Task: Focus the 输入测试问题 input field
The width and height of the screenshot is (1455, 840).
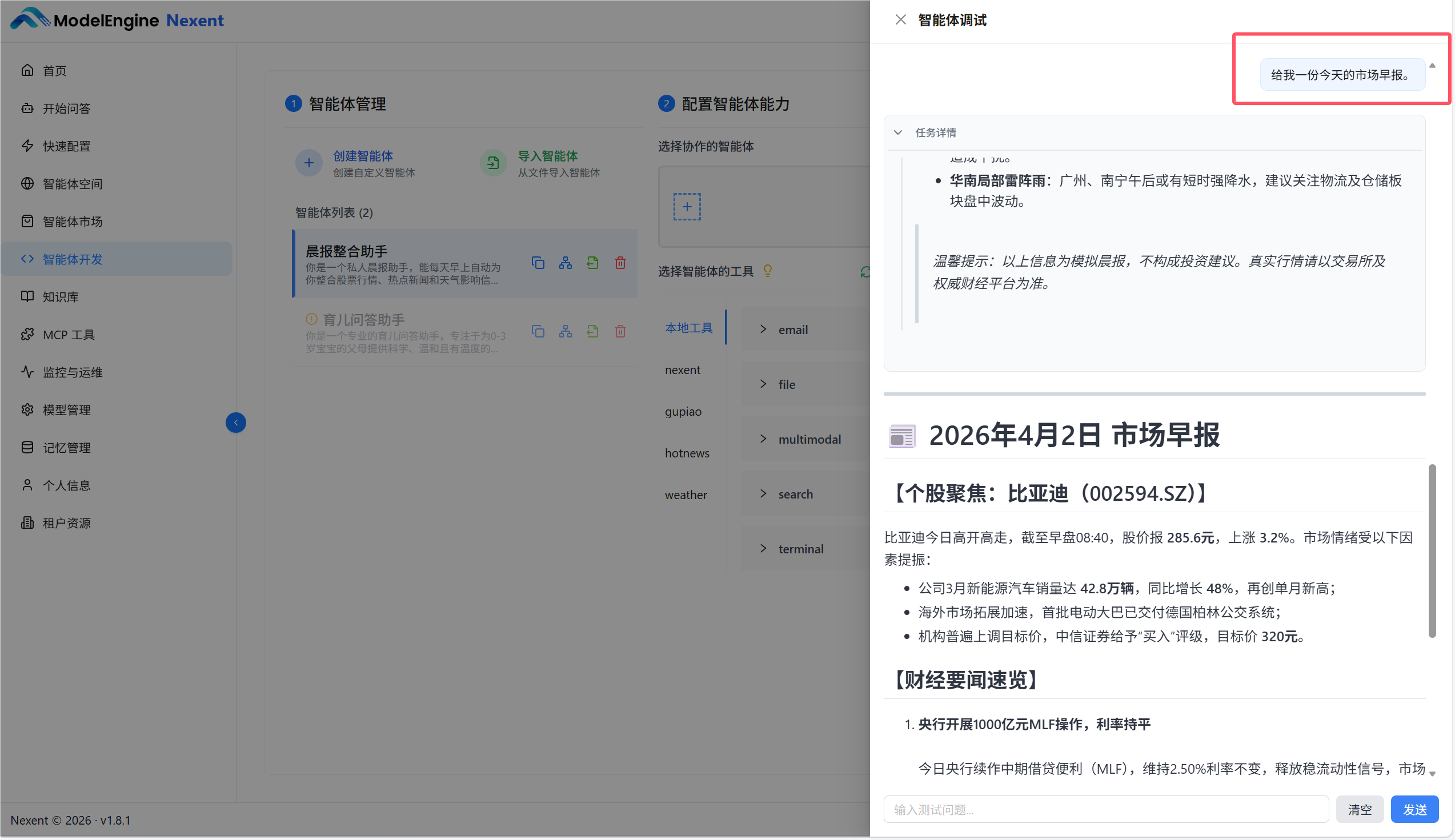Action: coord(1105,809)
